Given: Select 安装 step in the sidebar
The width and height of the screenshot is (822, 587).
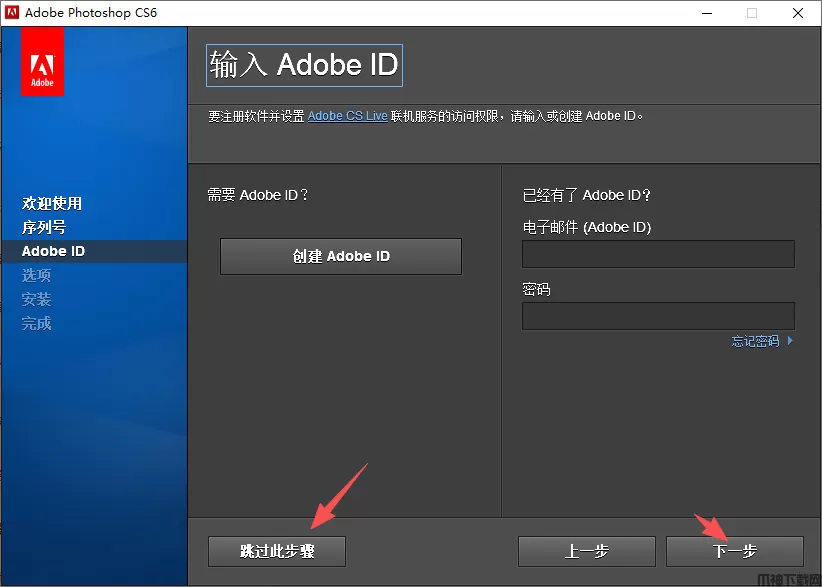Looking at the screenshot, I should coord(37,299).
